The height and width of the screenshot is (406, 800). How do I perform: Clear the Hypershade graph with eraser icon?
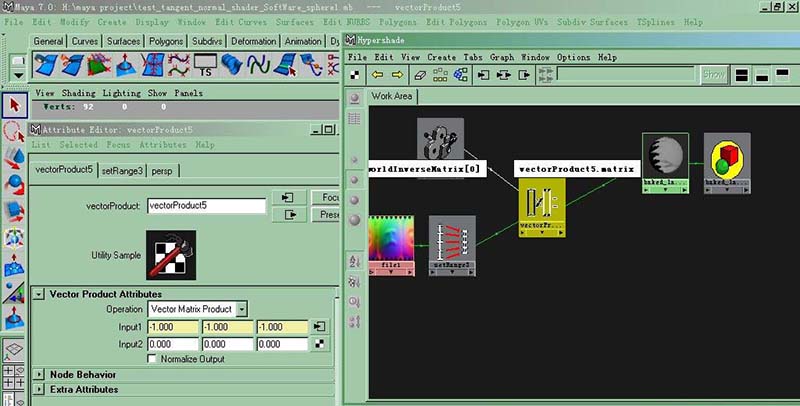[420, 75]
